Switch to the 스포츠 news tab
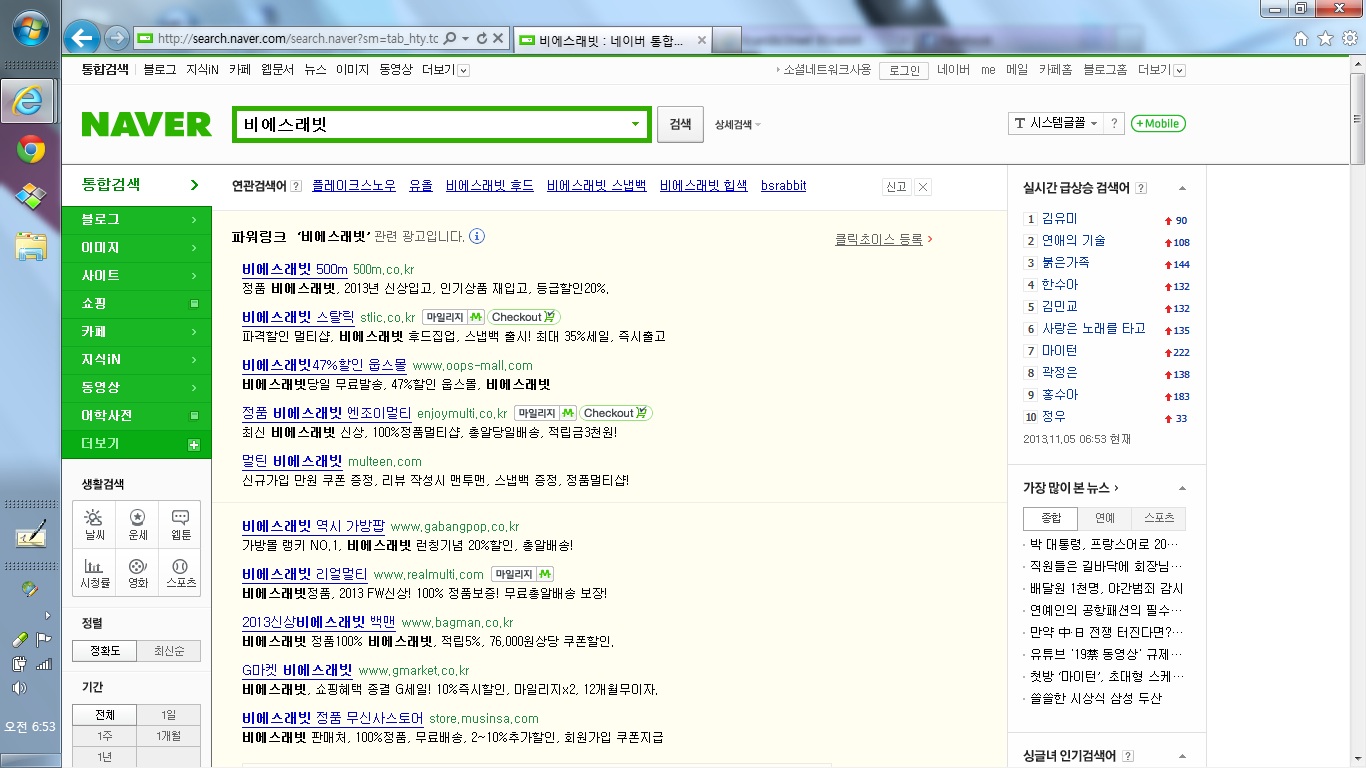 tap(1159, 518)
